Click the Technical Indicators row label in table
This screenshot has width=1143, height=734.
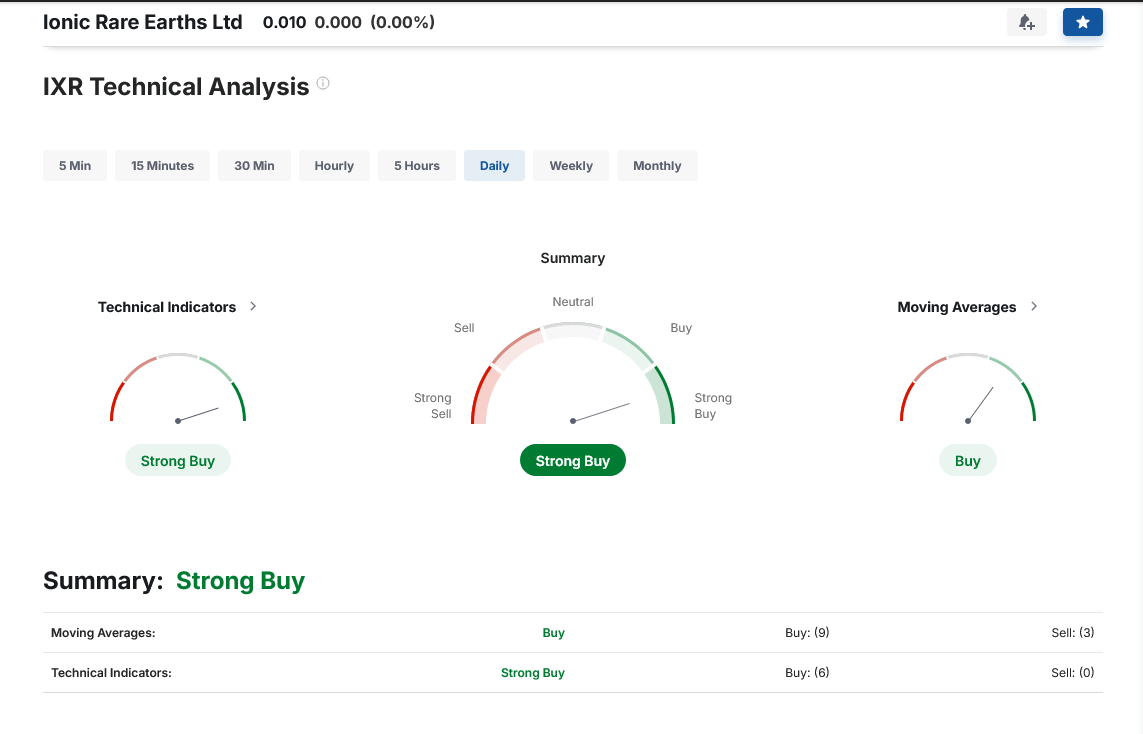(x=112, y=673)
